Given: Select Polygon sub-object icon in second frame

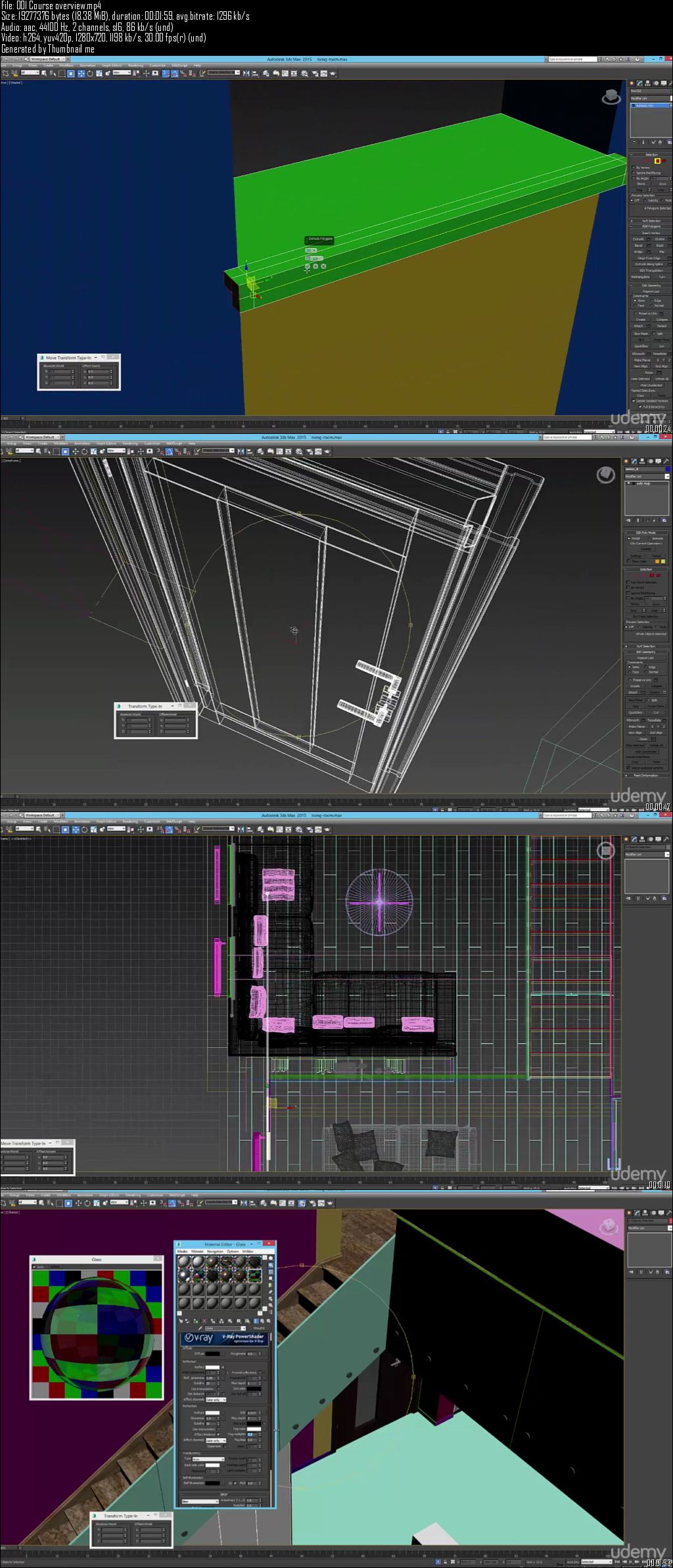Looking at the screenshot, I should 652,576.
